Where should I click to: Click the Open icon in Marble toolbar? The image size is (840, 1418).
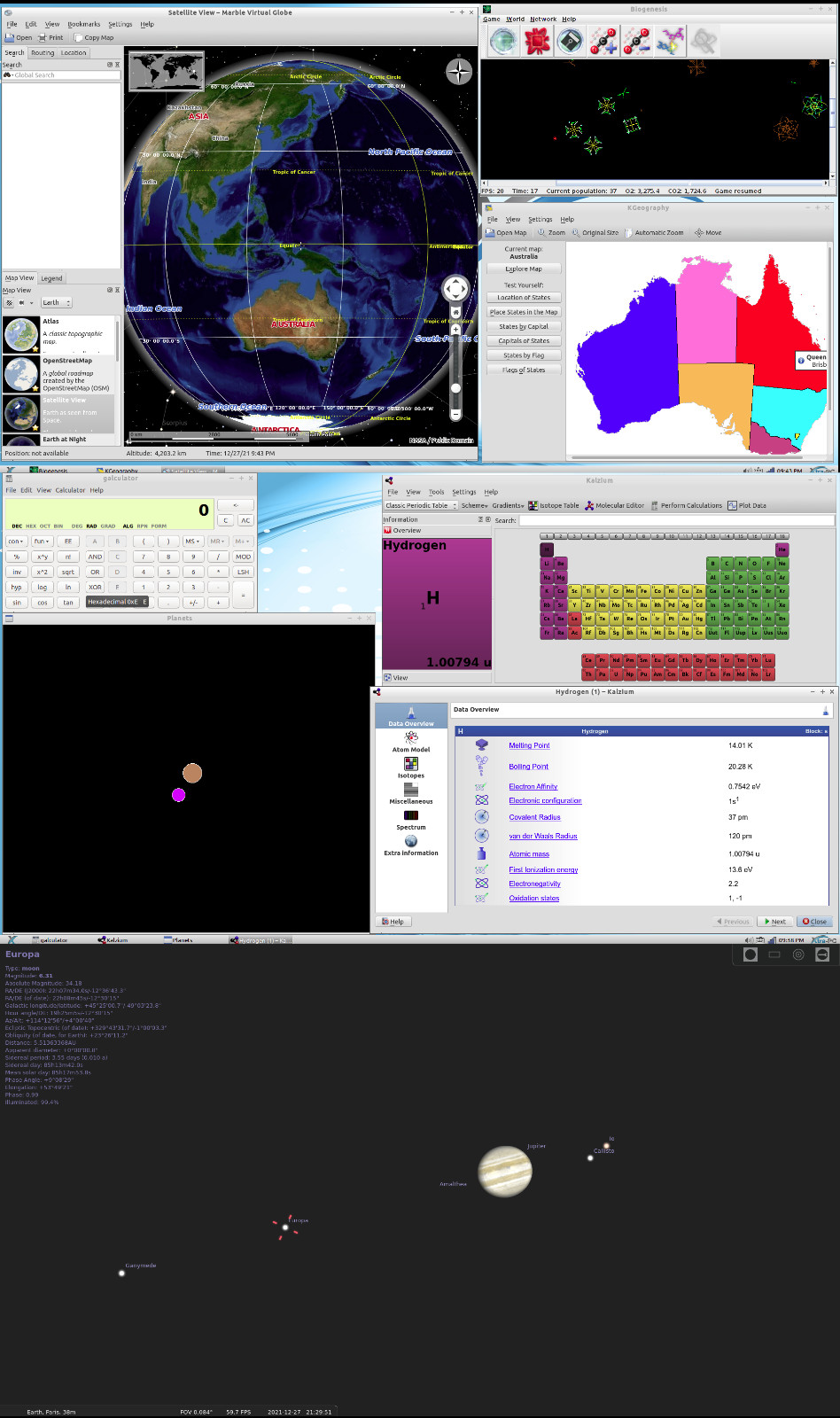pyautogui.click(x=19, y=38)
